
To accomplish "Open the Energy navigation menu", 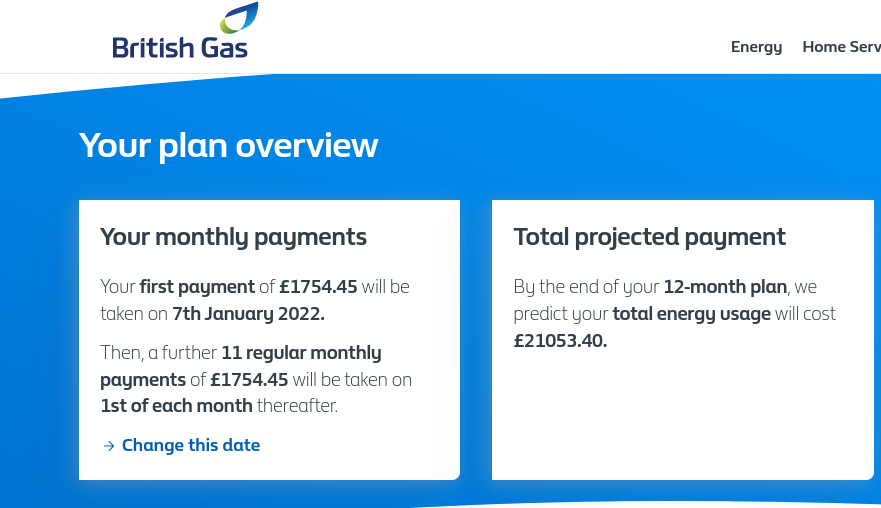I will [756, 47].
